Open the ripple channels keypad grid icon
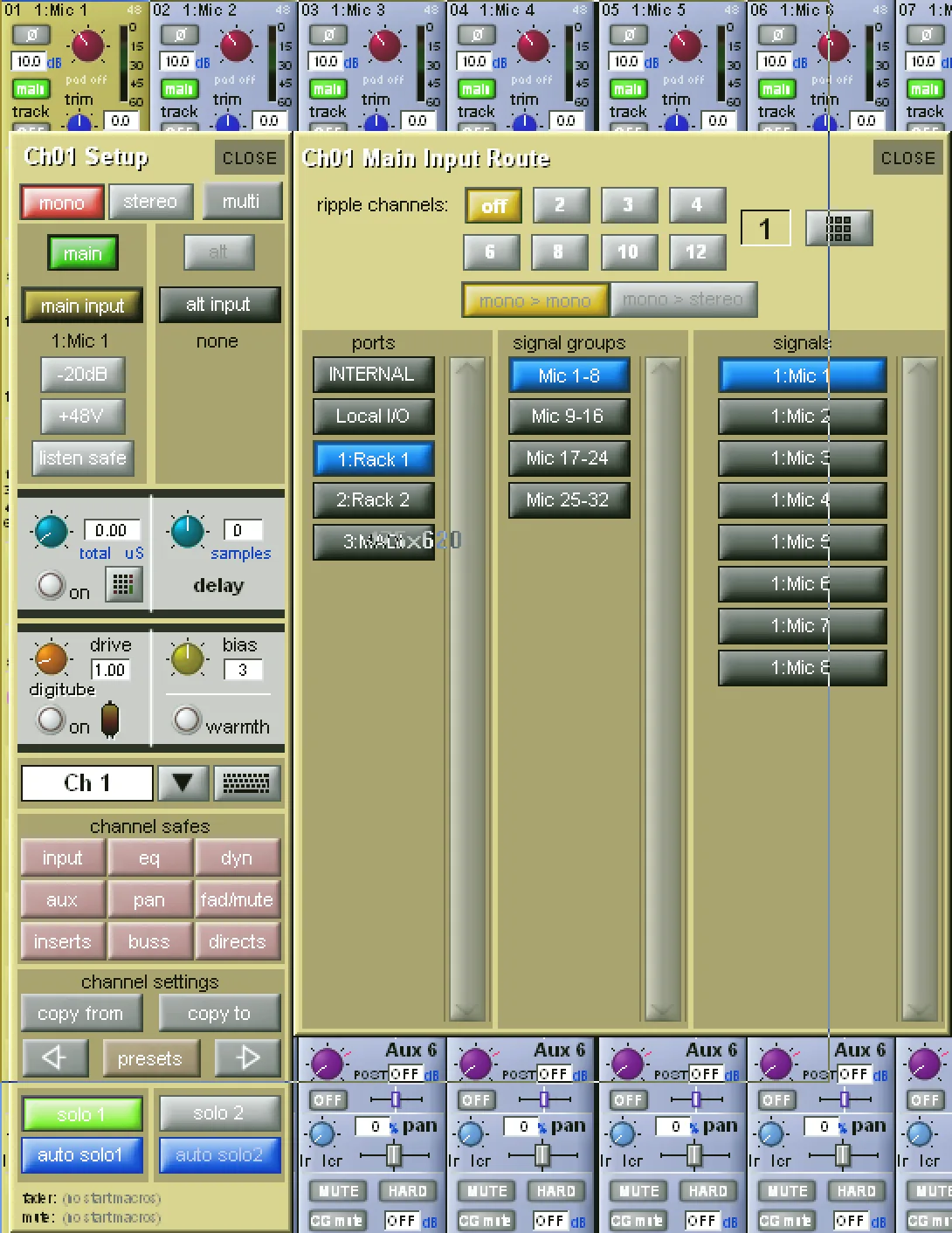Viewport: 952px width, 1233px height. click(838, 229)
